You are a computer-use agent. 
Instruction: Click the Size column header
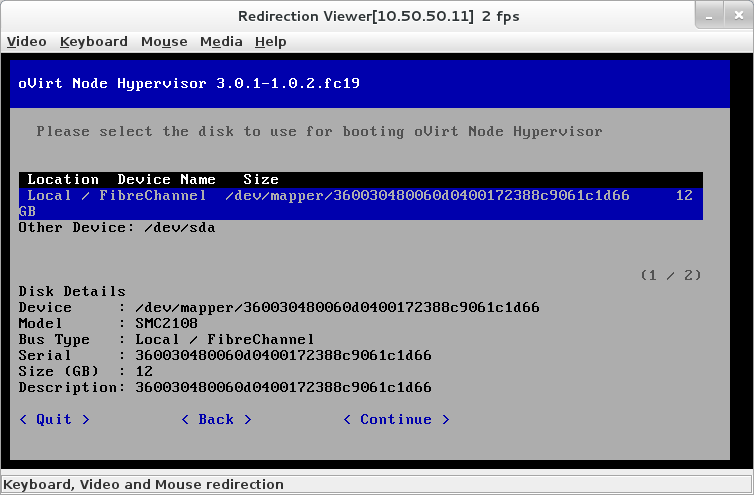coord(261,180)
